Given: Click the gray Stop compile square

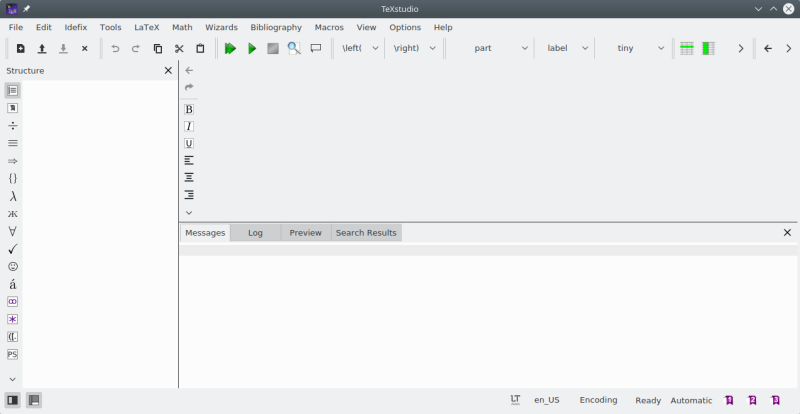Looking at the screenshot, I should pos(273,48).
